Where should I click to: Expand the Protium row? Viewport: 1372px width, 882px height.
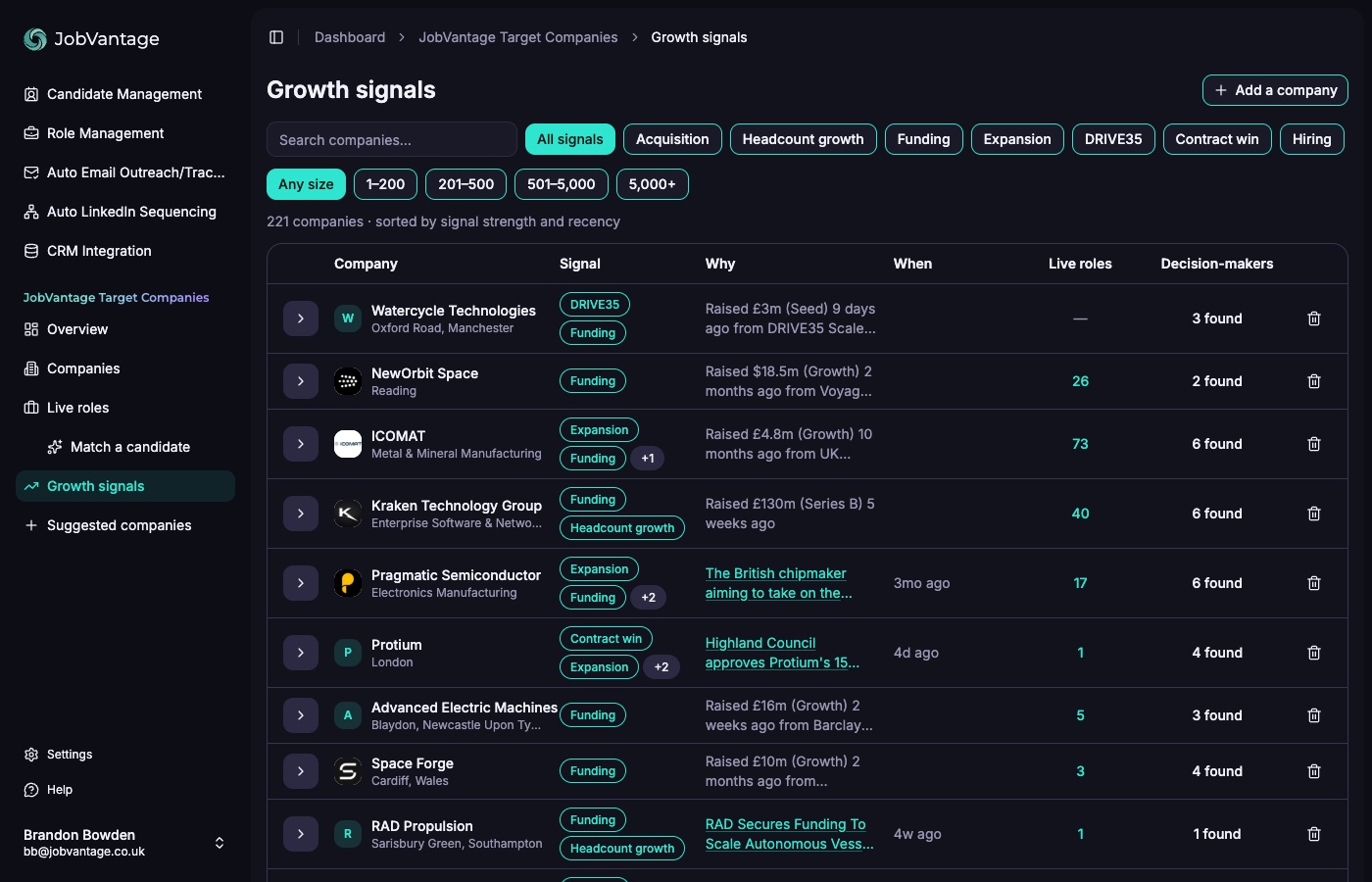[301, 653]
